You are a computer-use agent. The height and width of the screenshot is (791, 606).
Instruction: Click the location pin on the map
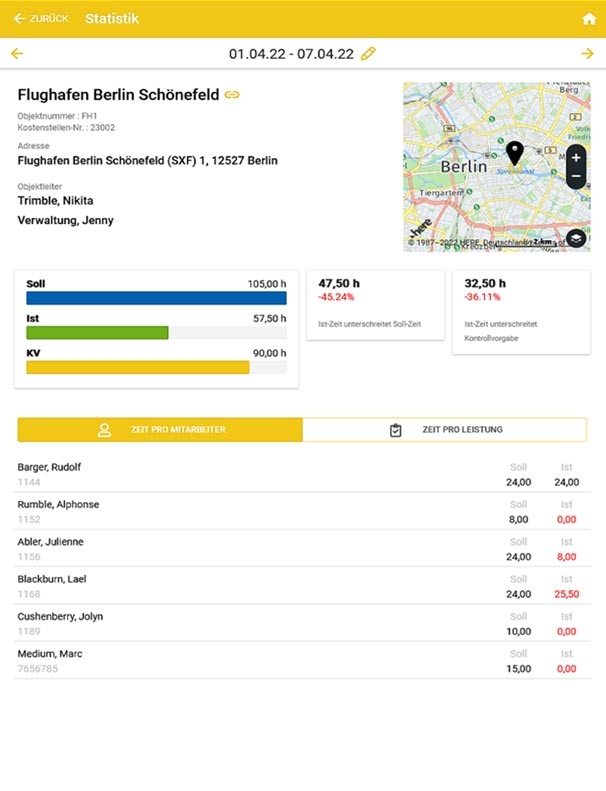click(514, 153)
